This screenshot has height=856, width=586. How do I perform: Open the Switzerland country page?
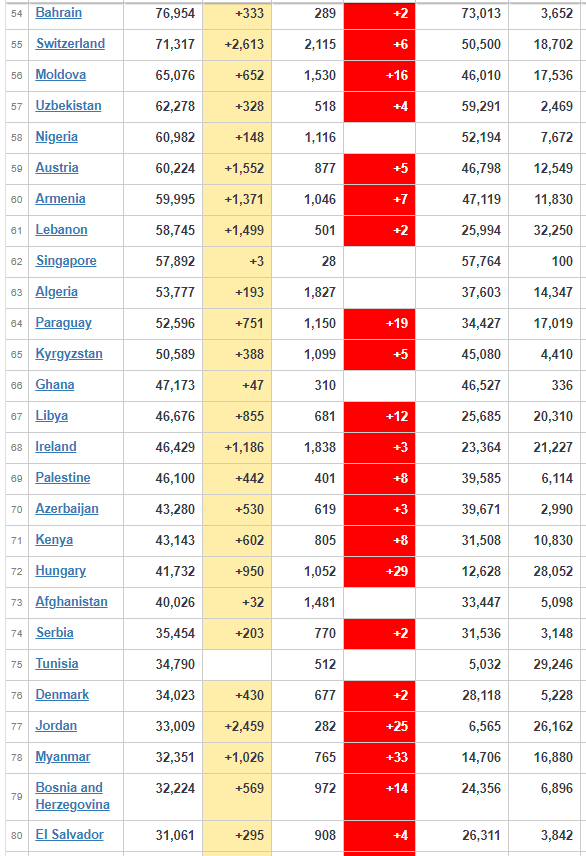[x=70, y=44]
